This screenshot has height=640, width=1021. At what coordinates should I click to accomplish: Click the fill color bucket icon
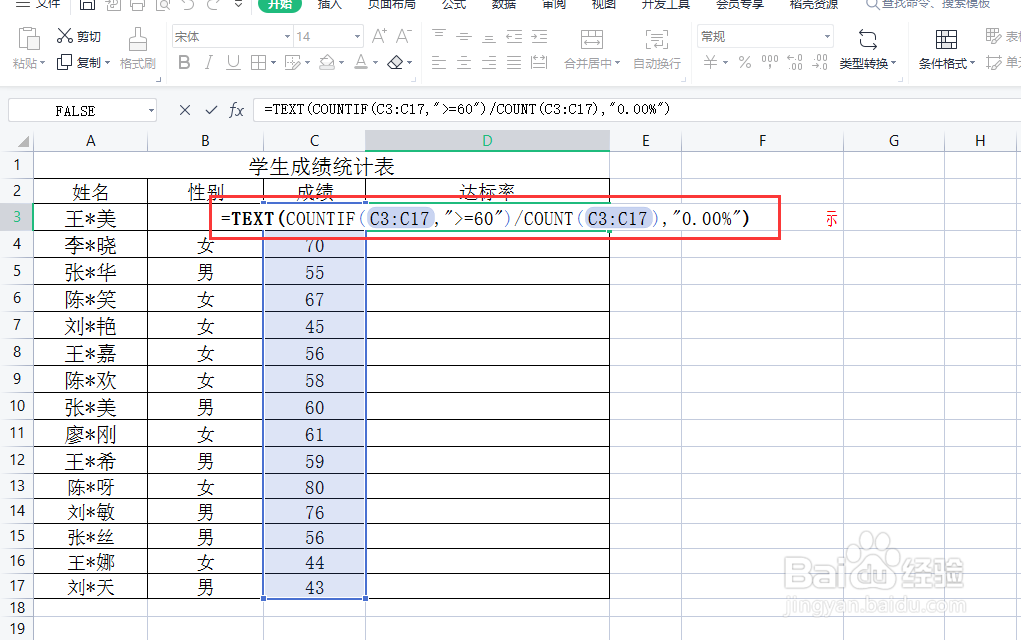[327, 63]
